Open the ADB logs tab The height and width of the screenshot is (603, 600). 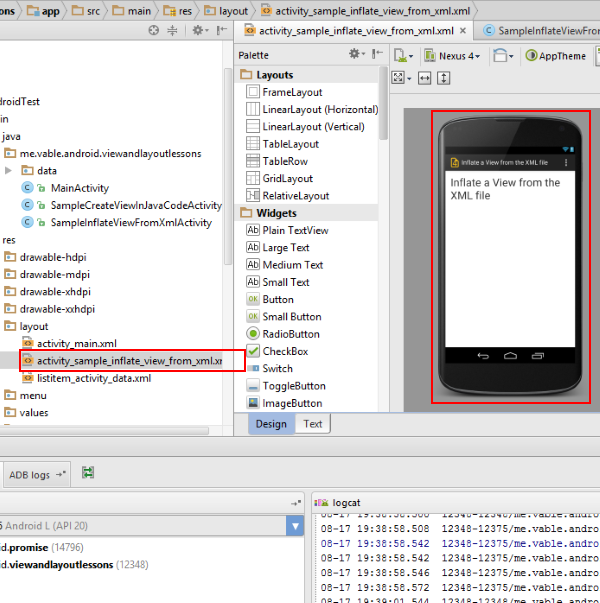(37, 475)
